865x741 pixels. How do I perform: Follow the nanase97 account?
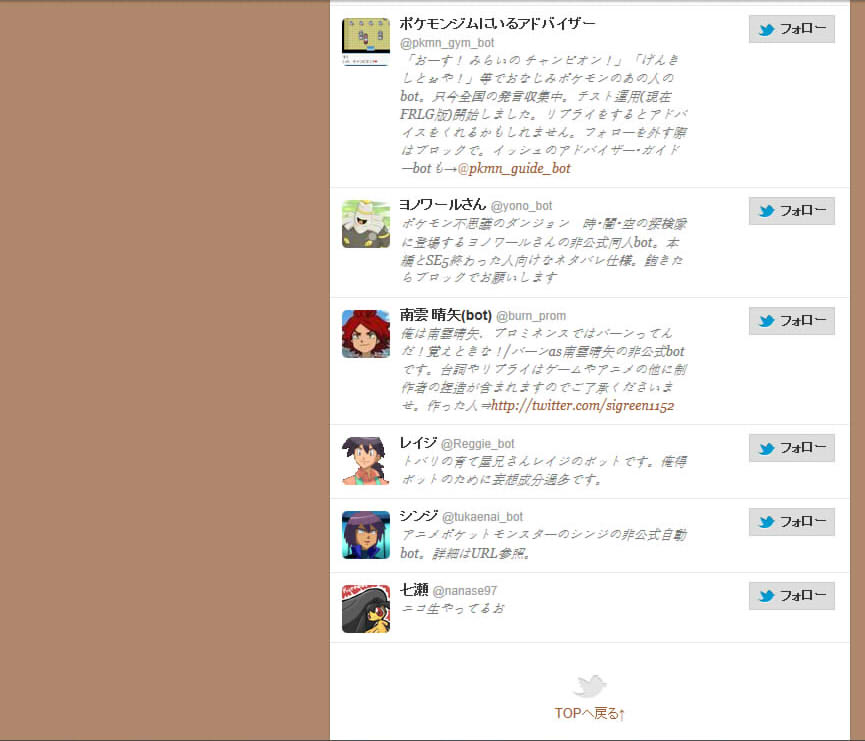[792, 595]
